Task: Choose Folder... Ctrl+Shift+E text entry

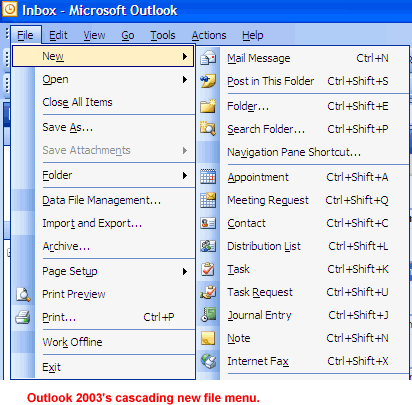Action: point(303,106)
